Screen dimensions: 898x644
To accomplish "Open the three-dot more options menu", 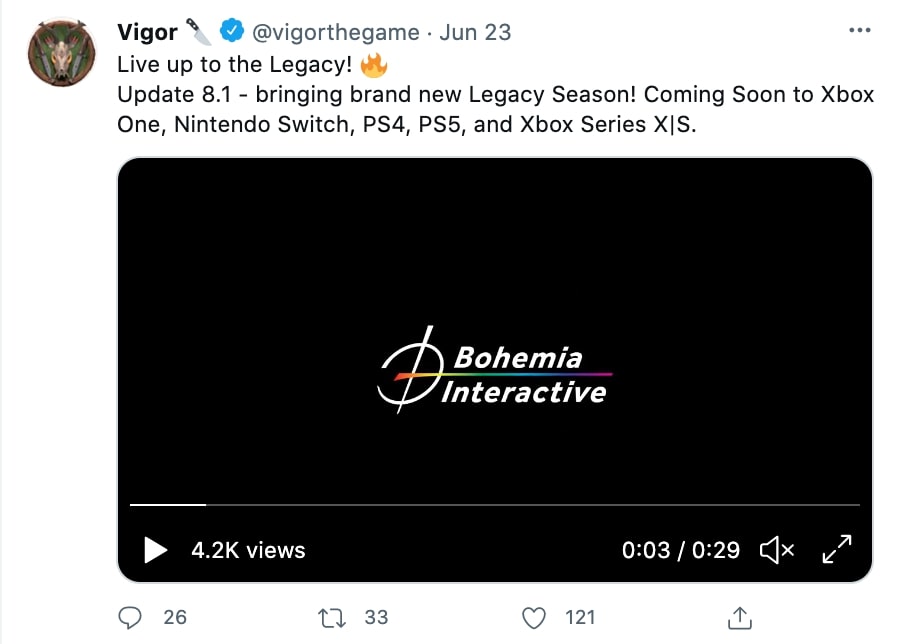I will [x=860, y=30].
